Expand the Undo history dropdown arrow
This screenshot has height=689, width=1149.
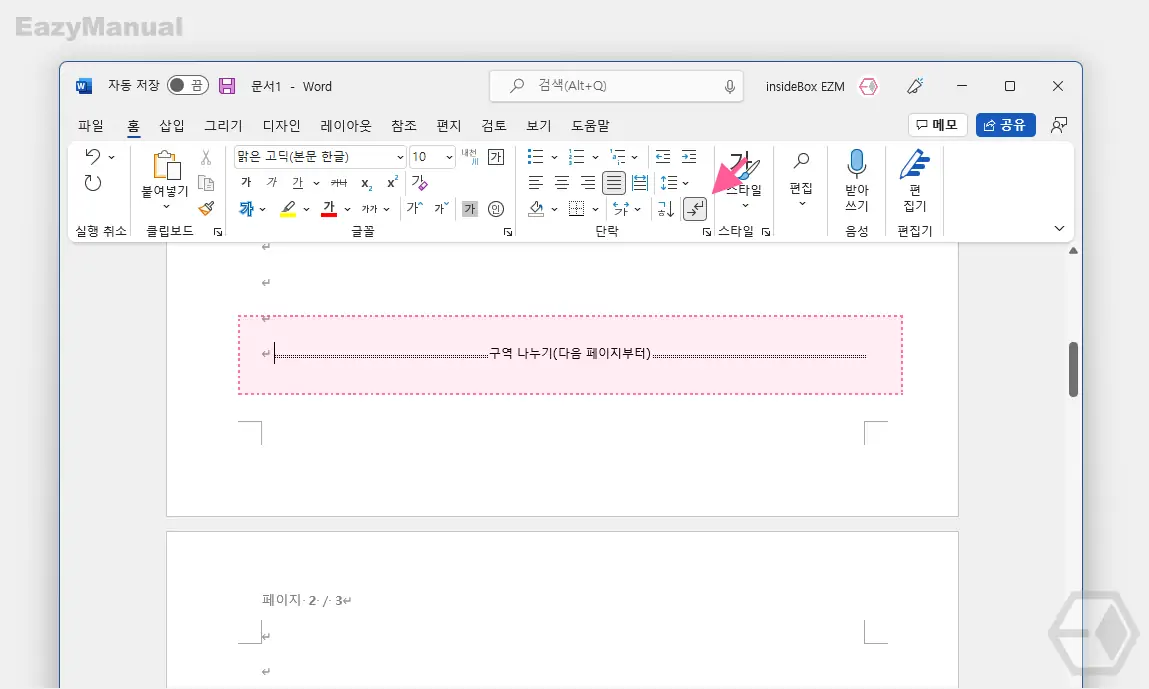point(111,157)
